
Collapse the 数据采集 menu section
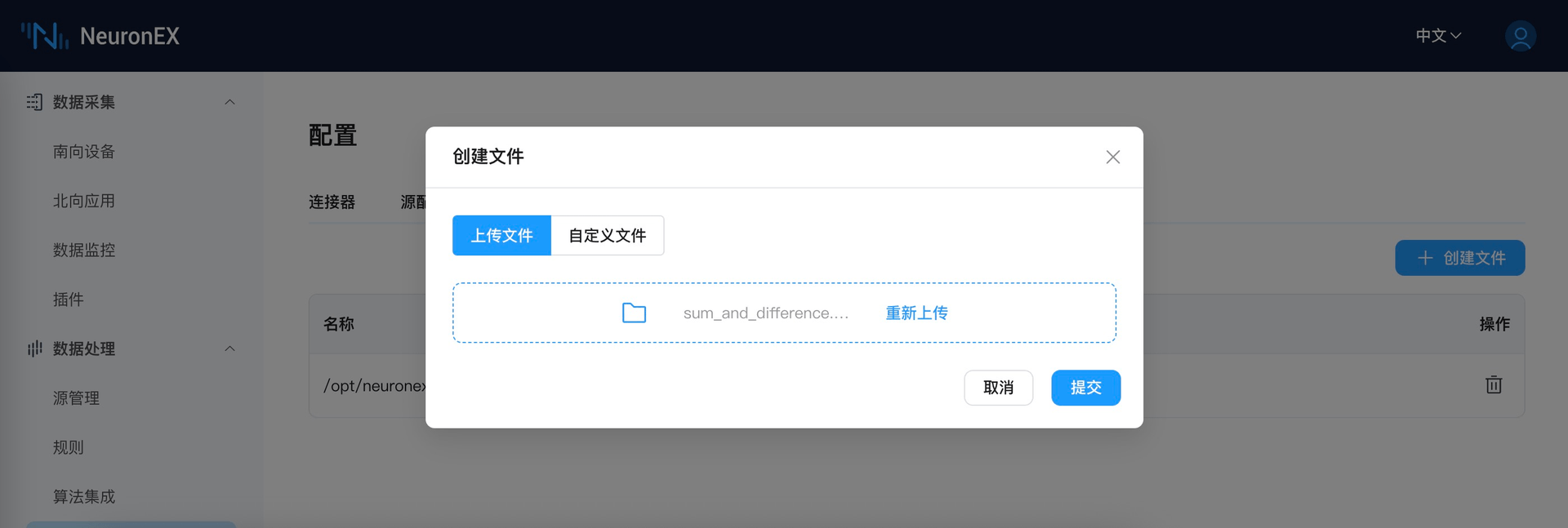pos(229,102)
